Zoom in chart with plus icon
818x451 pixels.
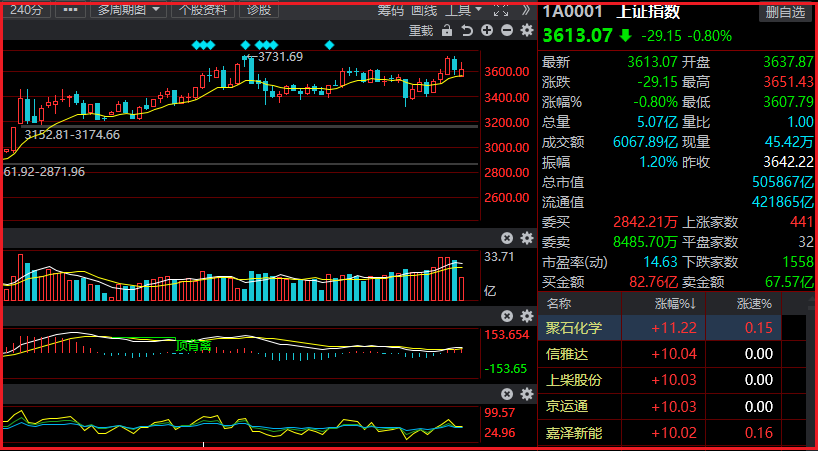pos(487,30)
